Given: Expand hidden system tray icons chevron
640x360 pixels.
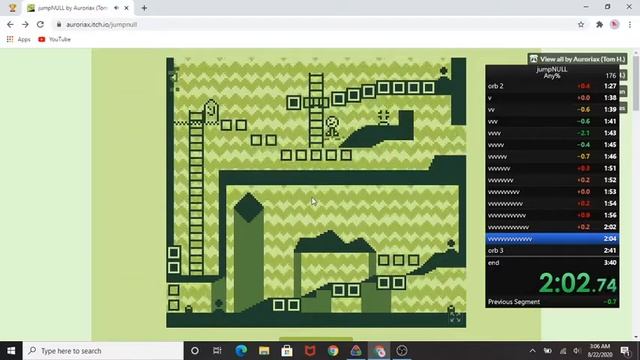Looking at the screenshot, I should click(533, 351).
